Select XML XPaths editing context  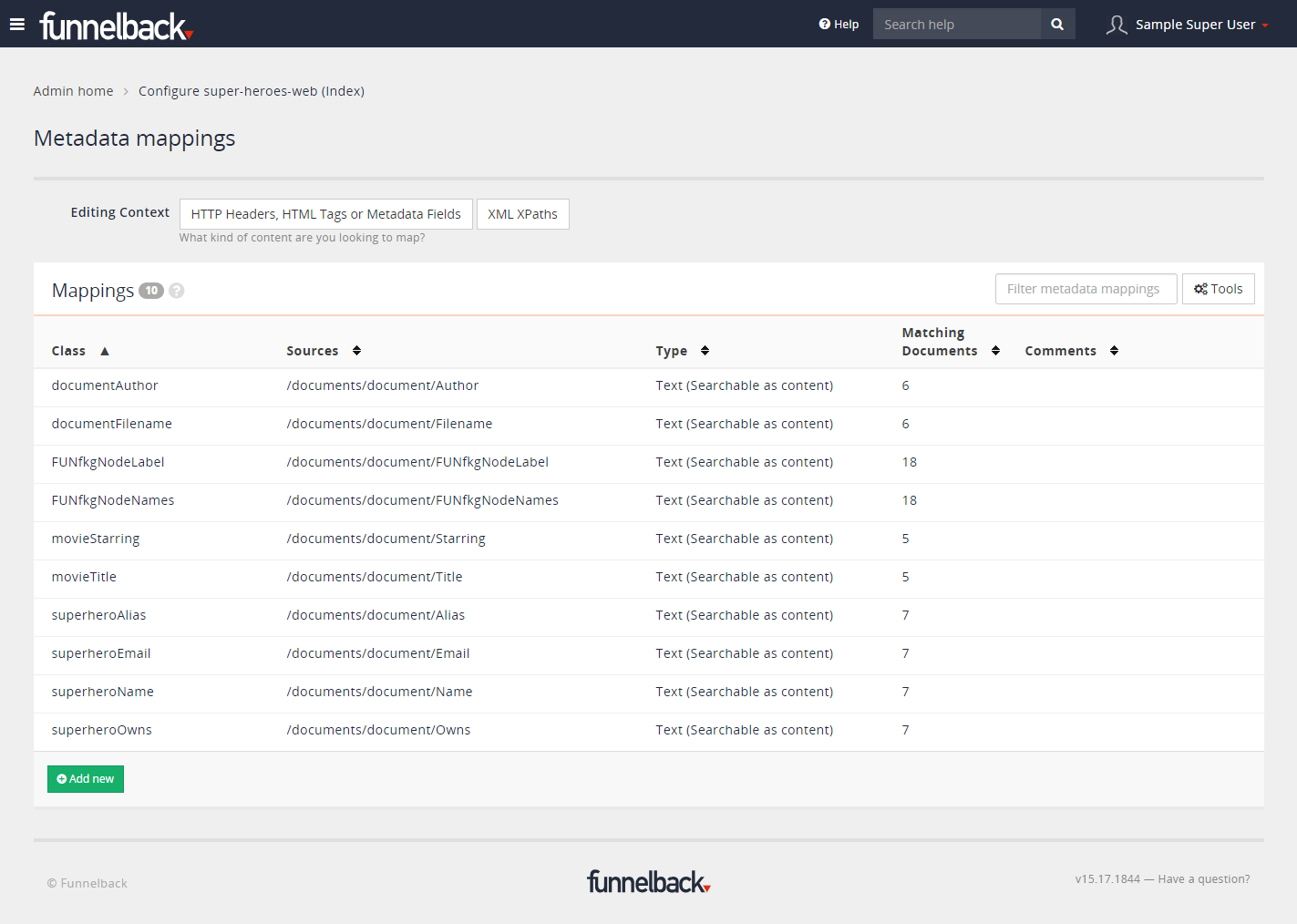522,214
